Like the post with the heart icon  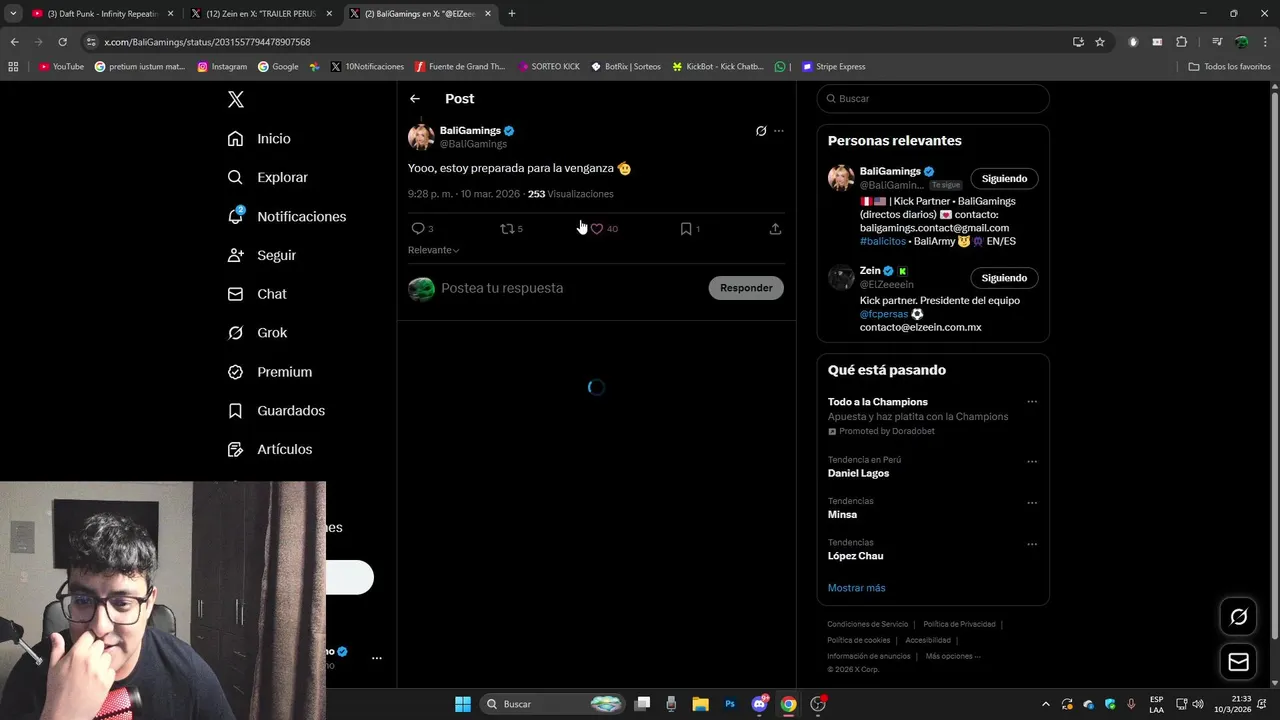pos(597,229)
